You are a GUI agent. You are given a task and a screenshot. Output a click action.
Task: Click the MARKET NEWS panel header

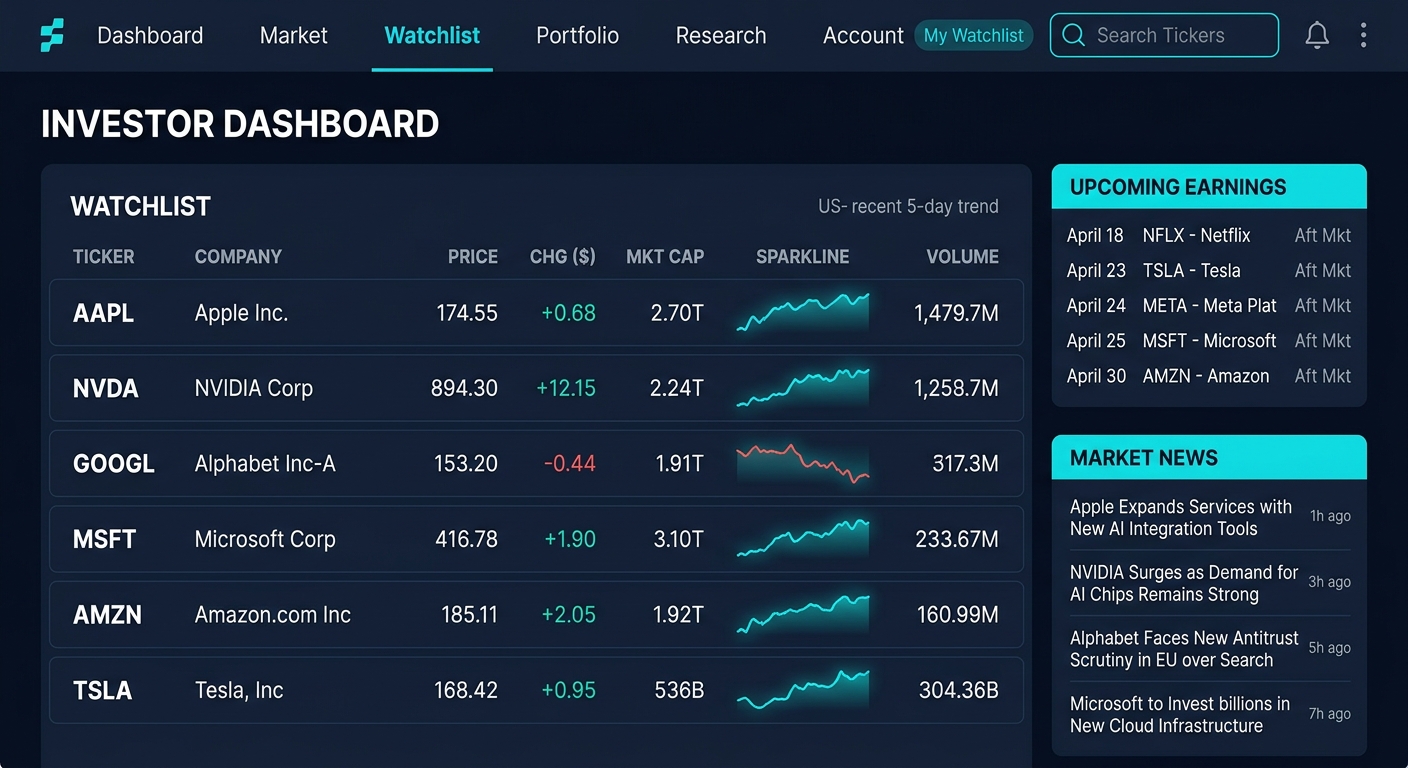click(1209, 458)
